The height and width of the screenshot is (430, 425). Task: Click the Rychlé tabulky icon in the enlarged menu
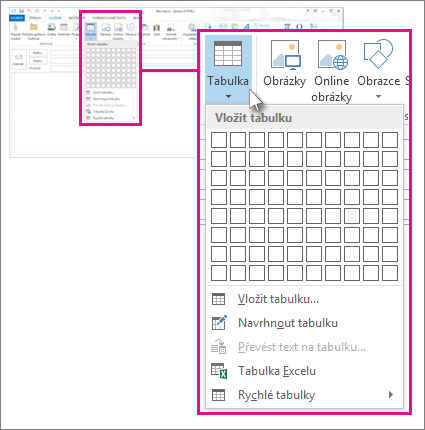click(219, 395)
